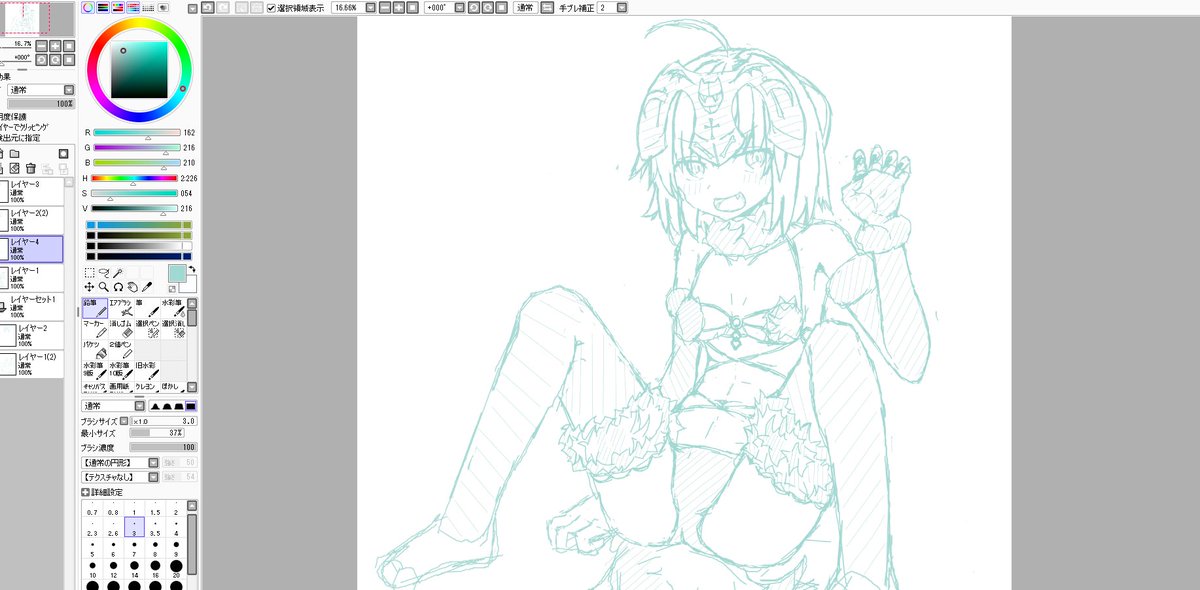Choose the magic wand tool
The width and height of the screenshot is (1200, 590).
coord(118,272)
